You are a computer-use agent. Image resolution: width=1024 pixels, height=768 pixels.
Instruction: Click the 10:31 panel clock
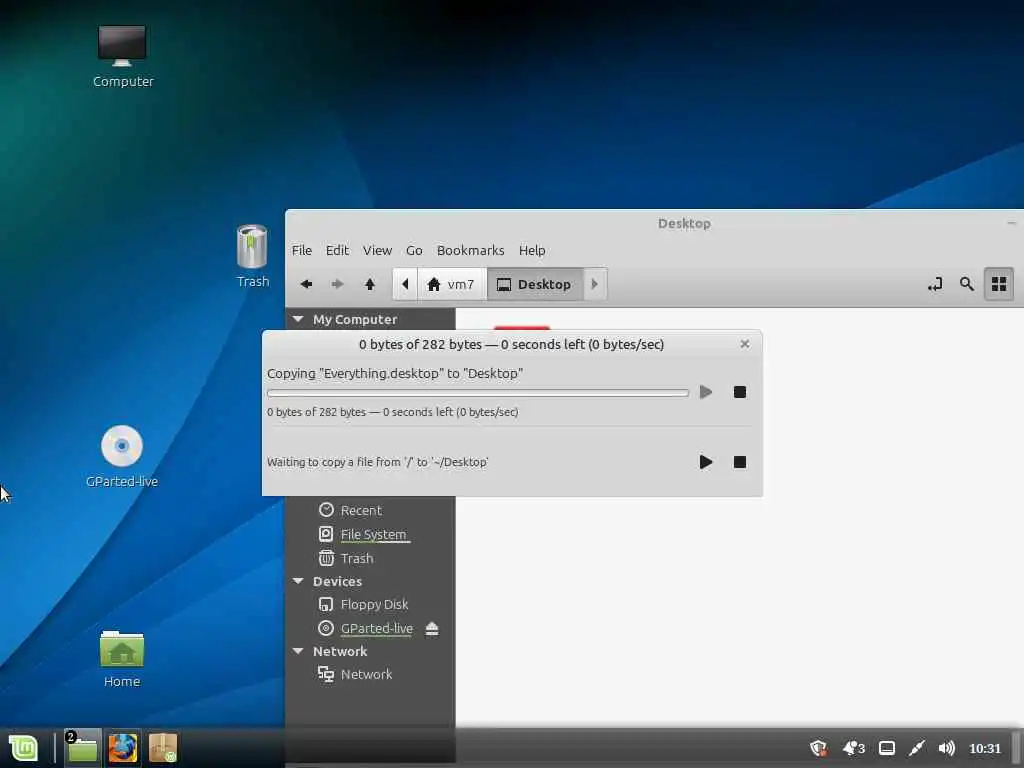point(985,748)
